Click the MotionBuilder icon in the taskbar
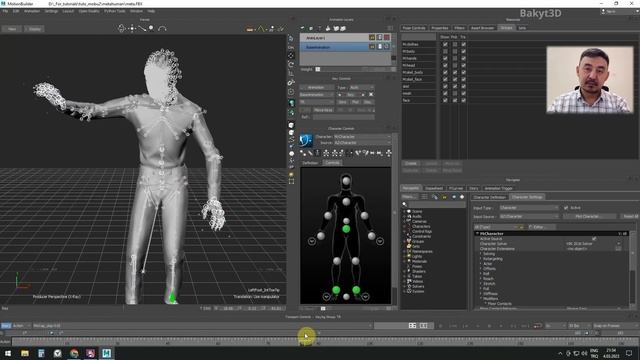The height and width of the screenshot is (360, 640). (107, 353)
